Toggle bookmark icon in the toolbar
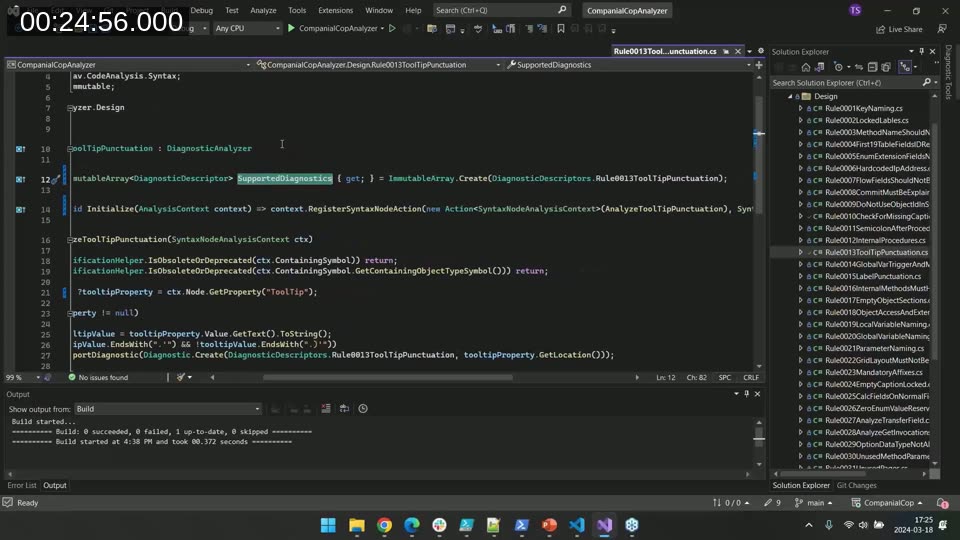 click(560, 28)
